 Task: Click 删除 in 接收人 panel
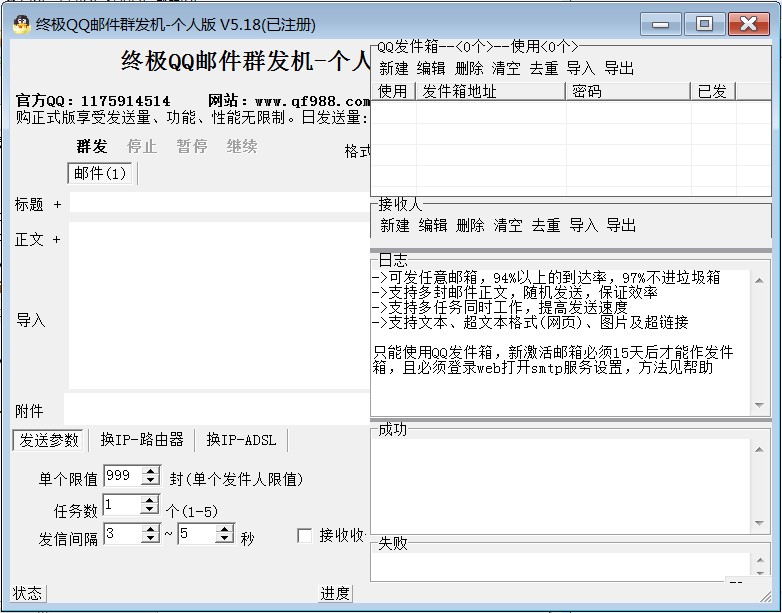(x=470, y=225)
